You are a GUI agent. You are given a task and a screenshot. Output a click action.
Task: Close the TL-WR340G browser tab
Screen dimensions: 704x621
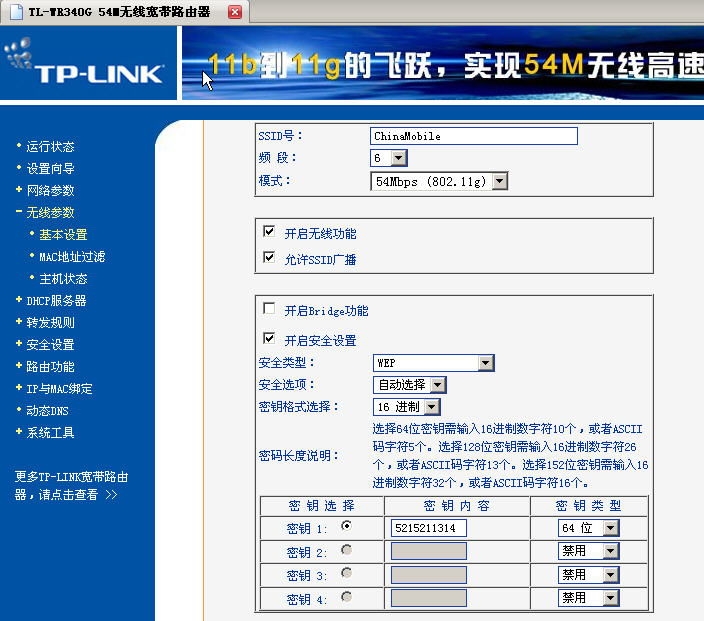coord(235,12)
